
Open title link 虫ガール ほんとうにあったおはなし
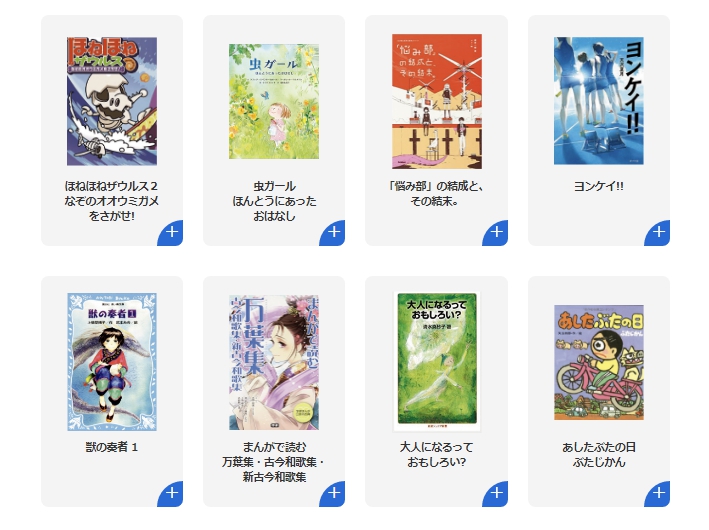[x=274, y=201]
